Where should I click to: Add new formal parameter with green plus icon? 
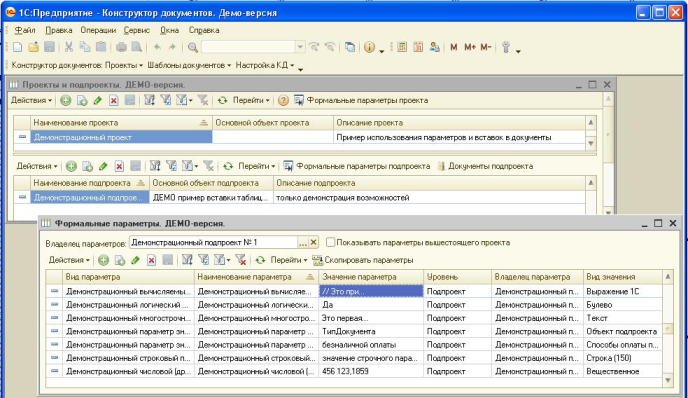click(104, 260)
